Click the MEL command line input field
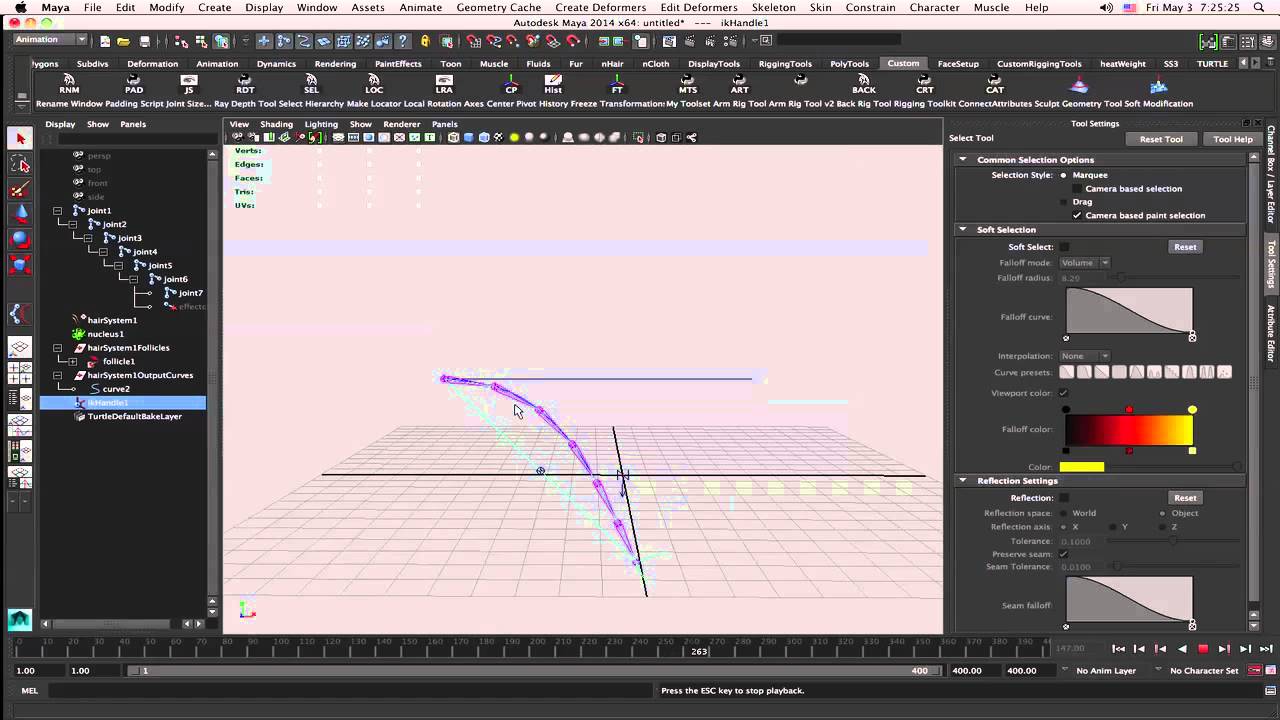 pyautogui.click(x=350, y=691)
